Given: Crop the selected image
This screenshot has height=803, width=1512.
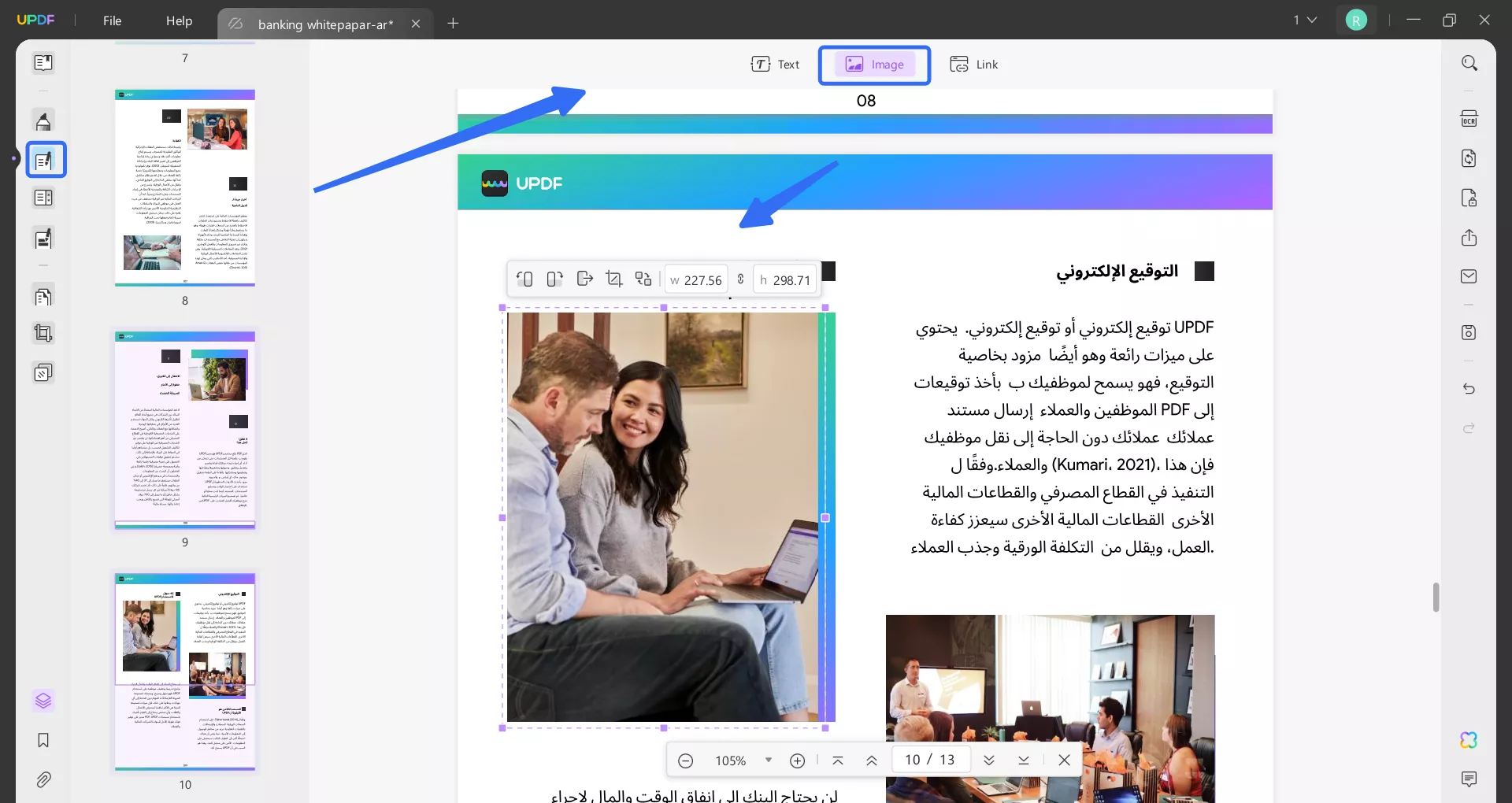Looking at the screenshot, I should [x=614, y=279].
